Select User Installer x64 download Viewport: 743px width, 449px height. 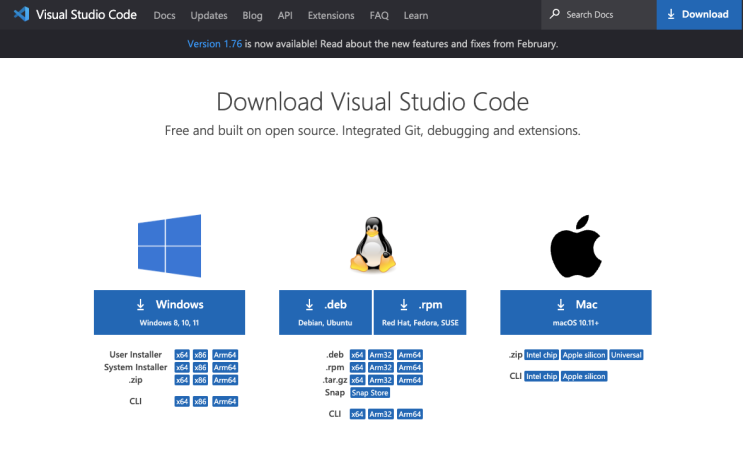coord(182,355)
